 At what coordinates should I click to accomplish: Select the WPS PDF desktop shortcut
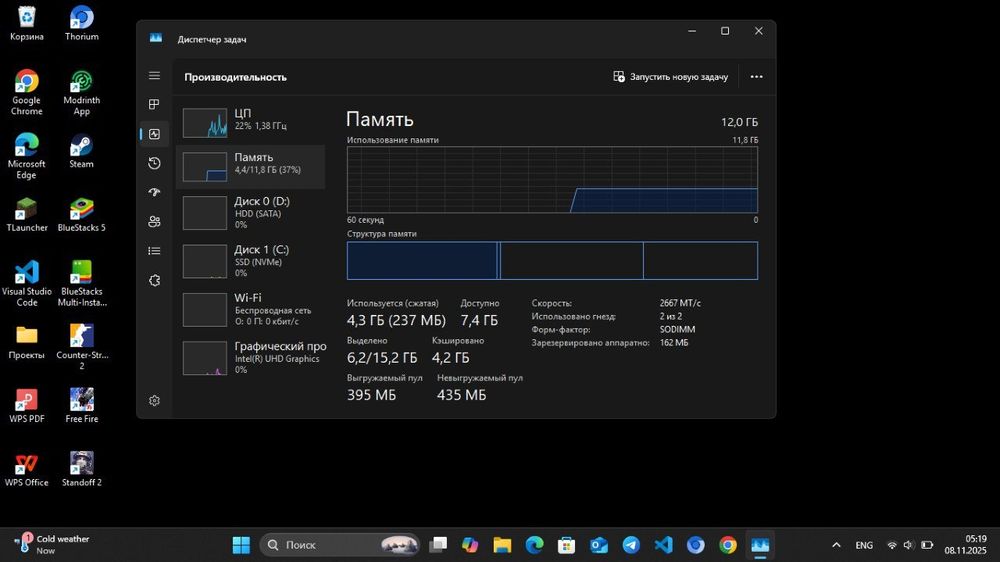(x=27, y=406)
